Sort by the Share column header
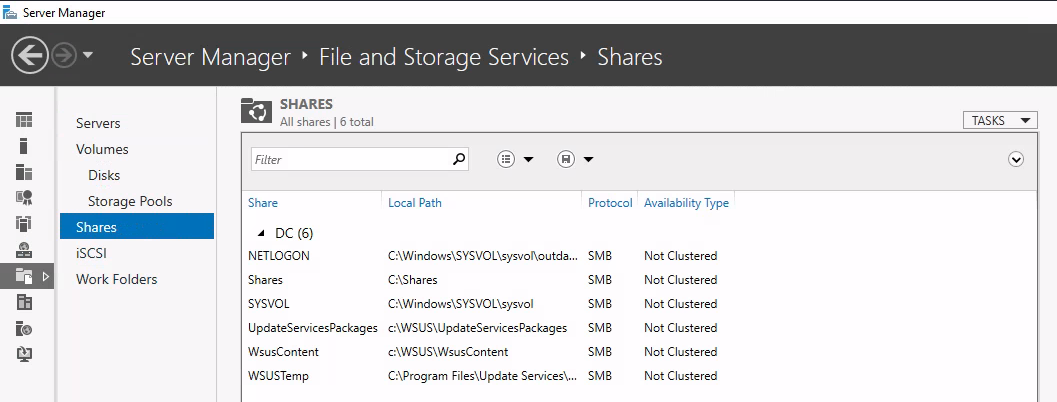This screenshot has width=1057, height=402. [263, 202]
